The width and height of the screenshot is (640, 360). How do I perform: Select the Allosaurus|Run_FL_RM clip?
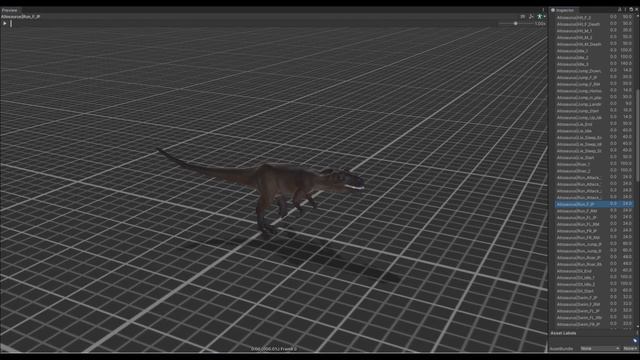594,224
